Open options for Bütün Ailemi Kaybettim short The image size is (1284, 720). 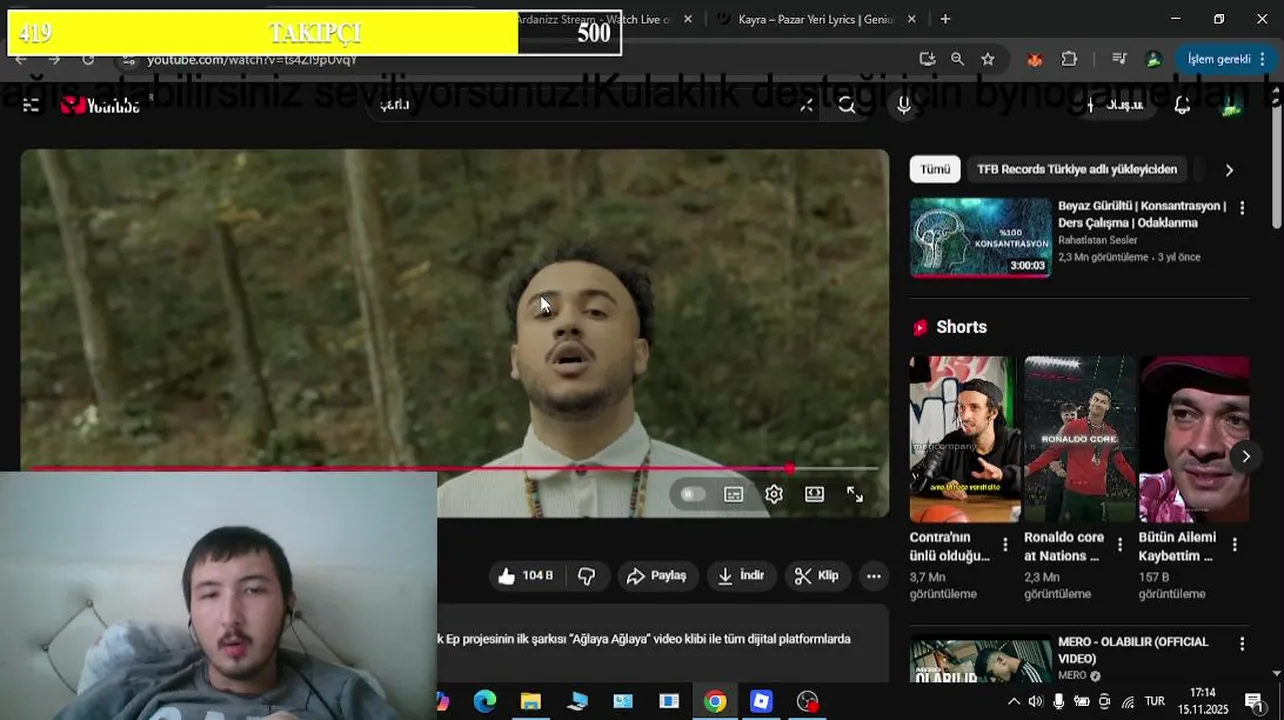point(1235,545)
